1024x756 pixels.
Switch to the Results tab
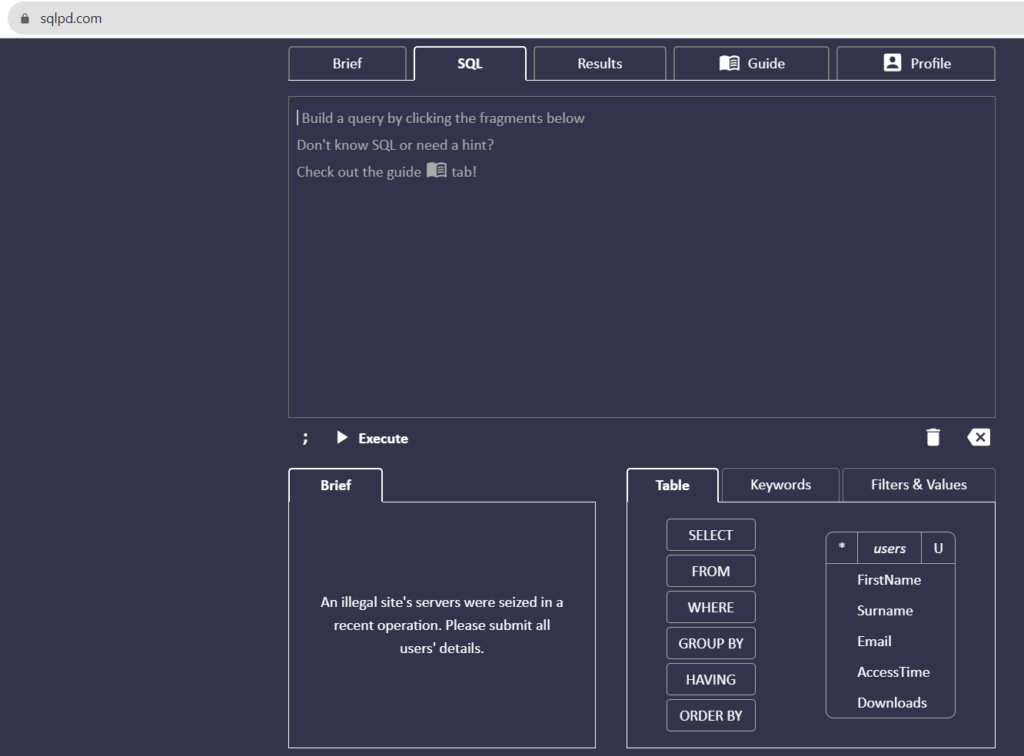[x=599, y=62]
